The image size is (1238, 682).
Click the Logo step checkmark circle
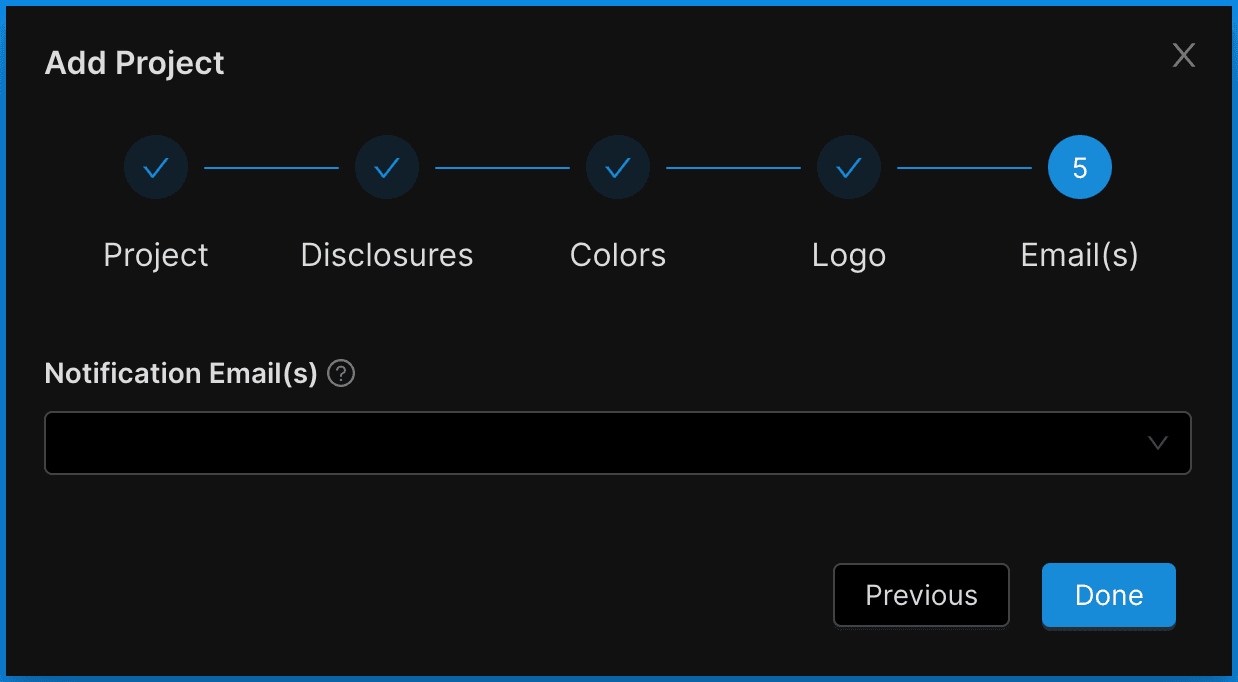(849, 168)
